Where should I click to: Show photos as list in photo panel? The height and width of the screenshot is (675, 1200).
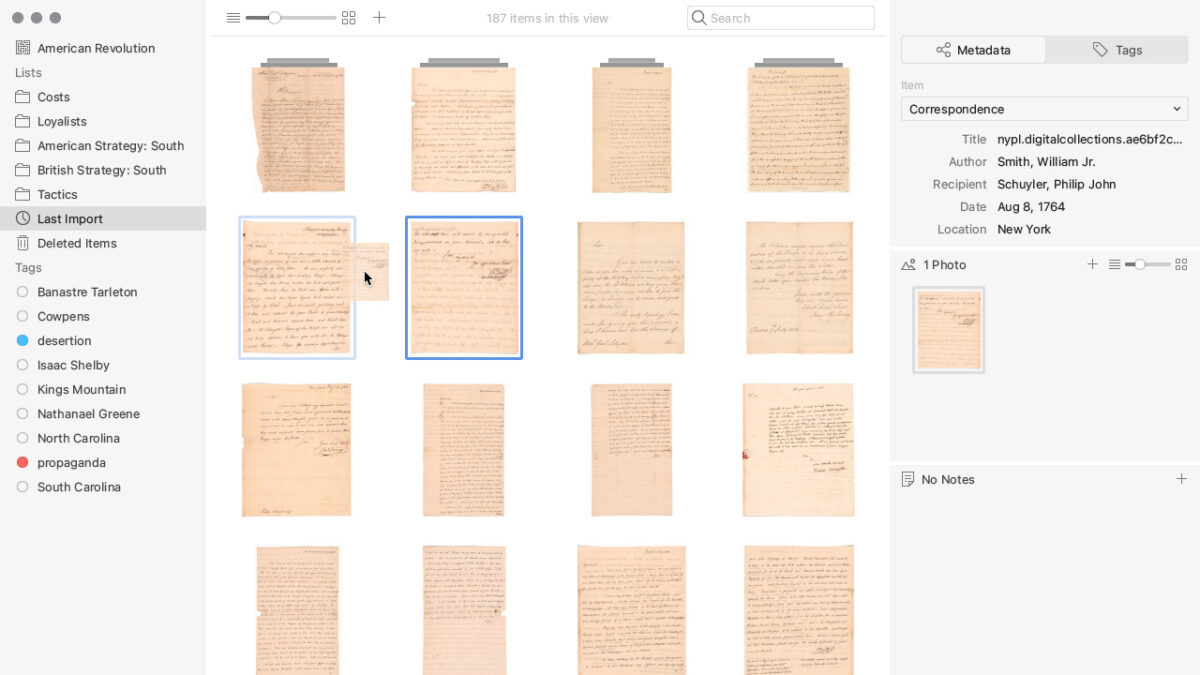[1114, 265]
